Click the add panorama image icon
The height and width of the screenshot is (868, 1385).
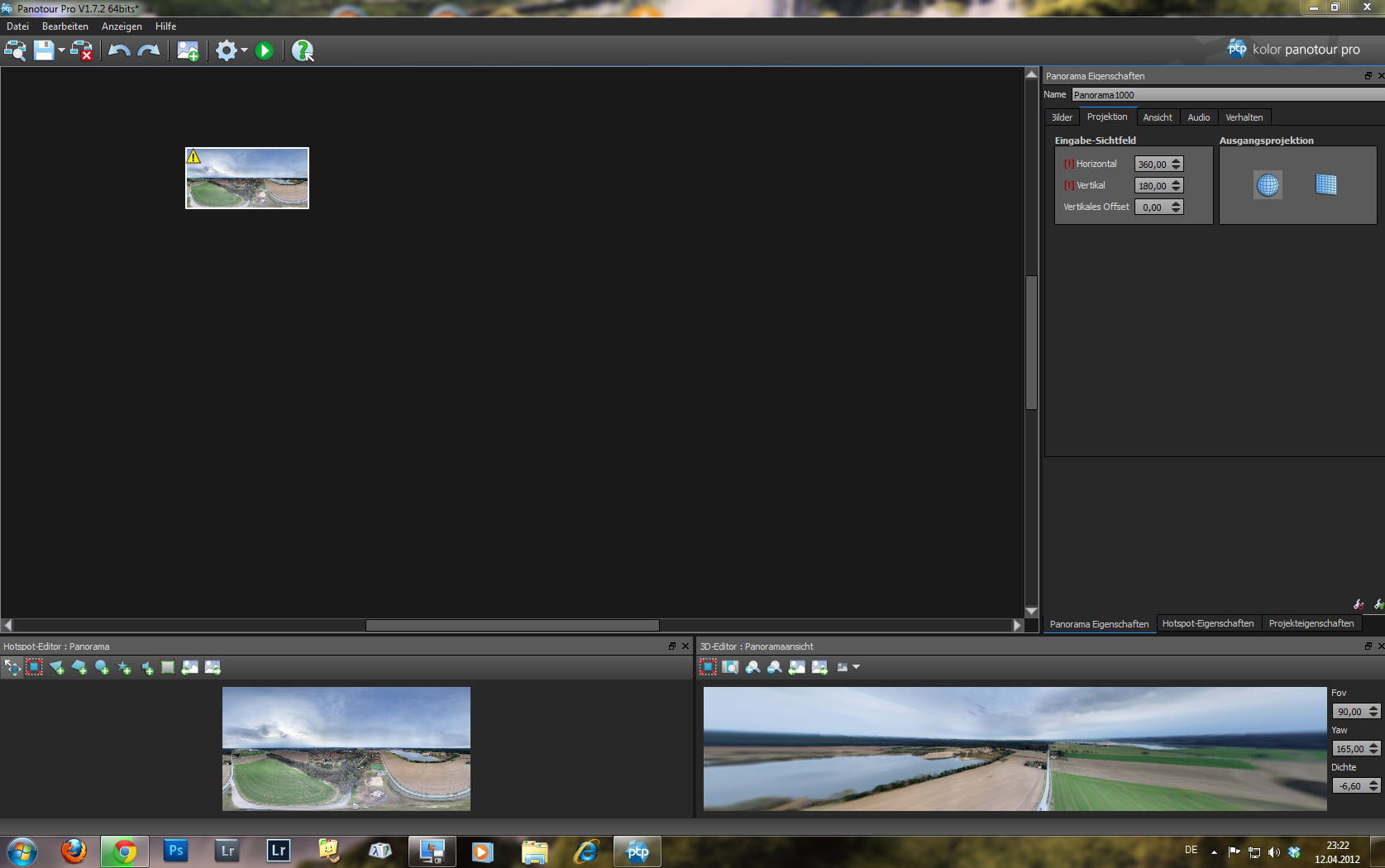coord(188,51)
